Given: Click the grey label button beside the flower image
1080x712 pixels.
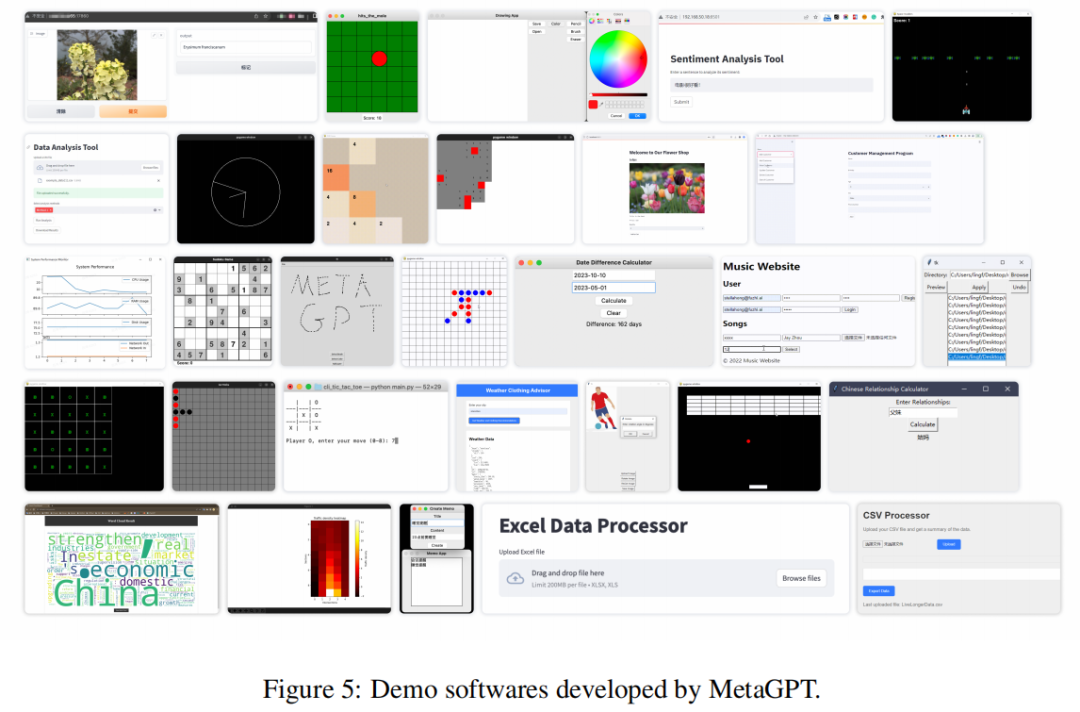Looking at the screenshot, I should click(x=245, y=67).
